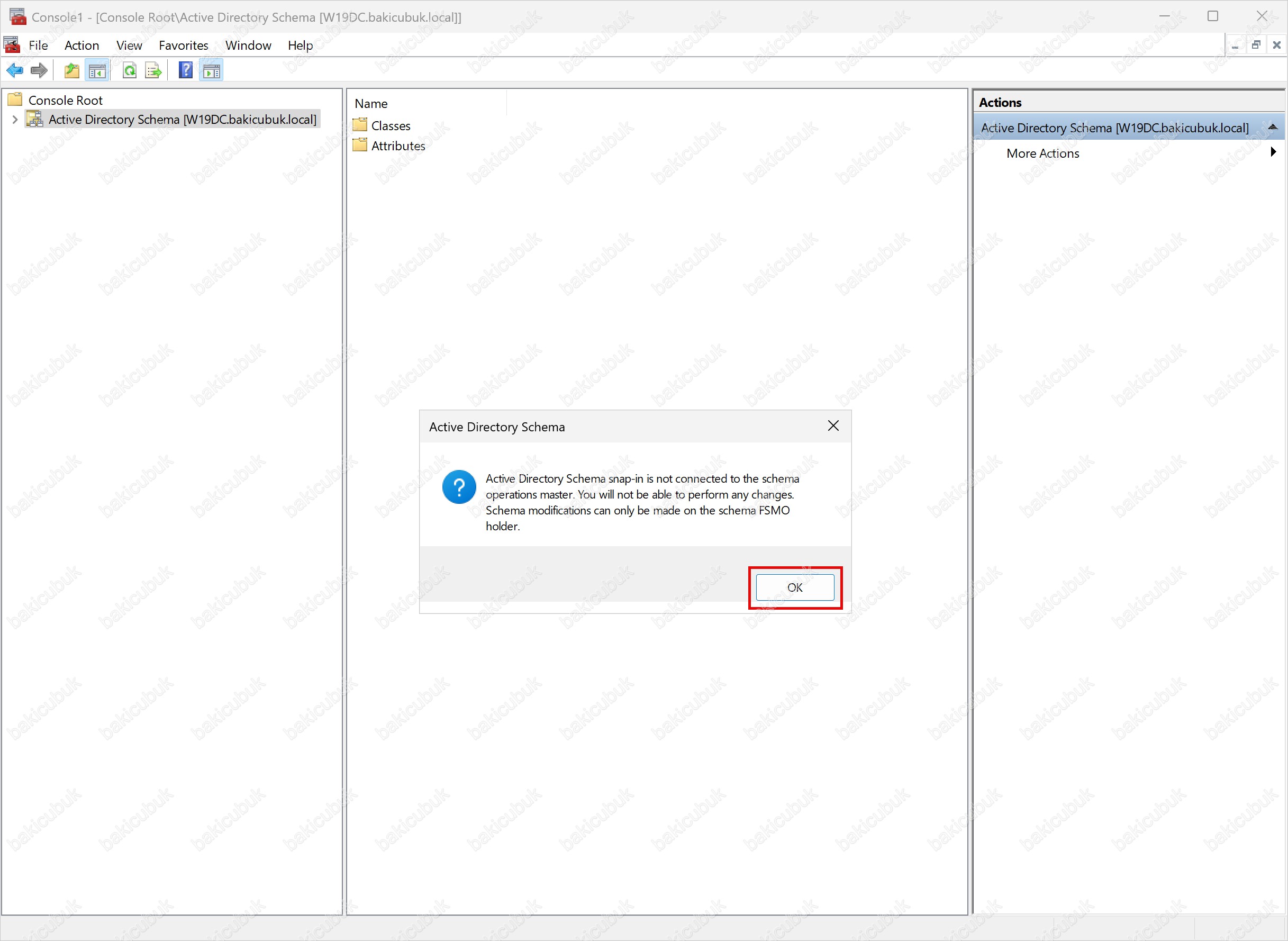This screenshot has height=941, width=1288.
Task: Click OK in the schema dialog
Action: 795,587
